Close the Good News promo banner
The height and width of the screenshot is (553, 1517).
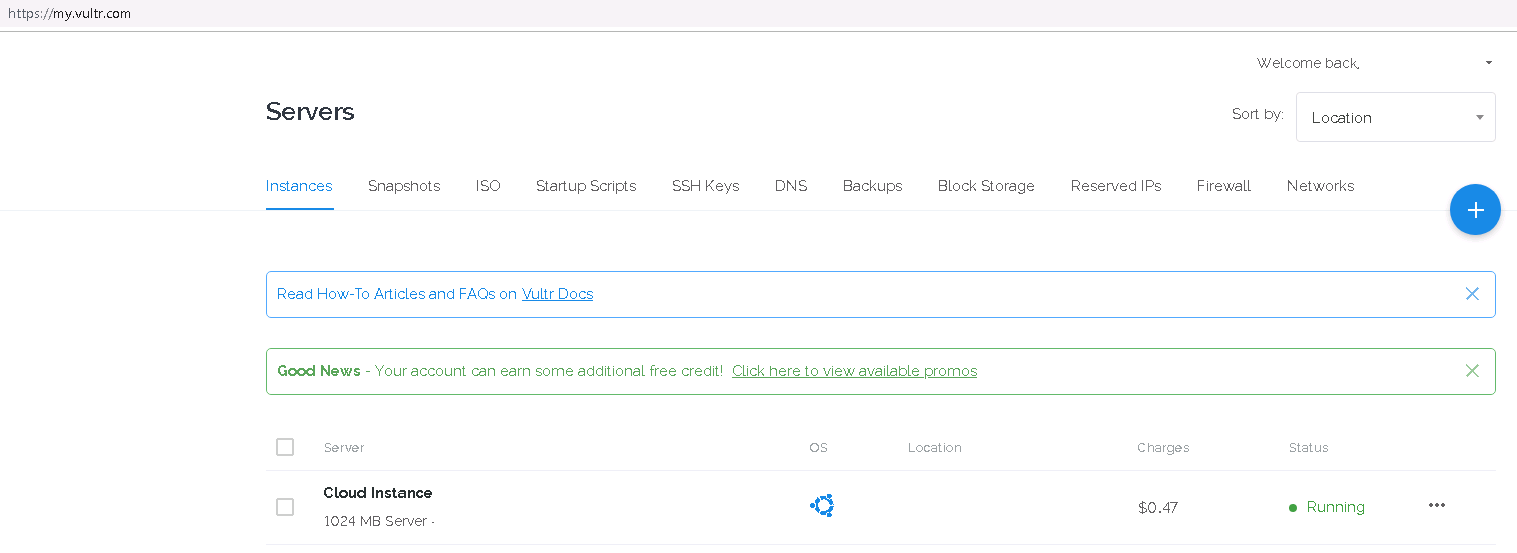tap(1472, 371)
